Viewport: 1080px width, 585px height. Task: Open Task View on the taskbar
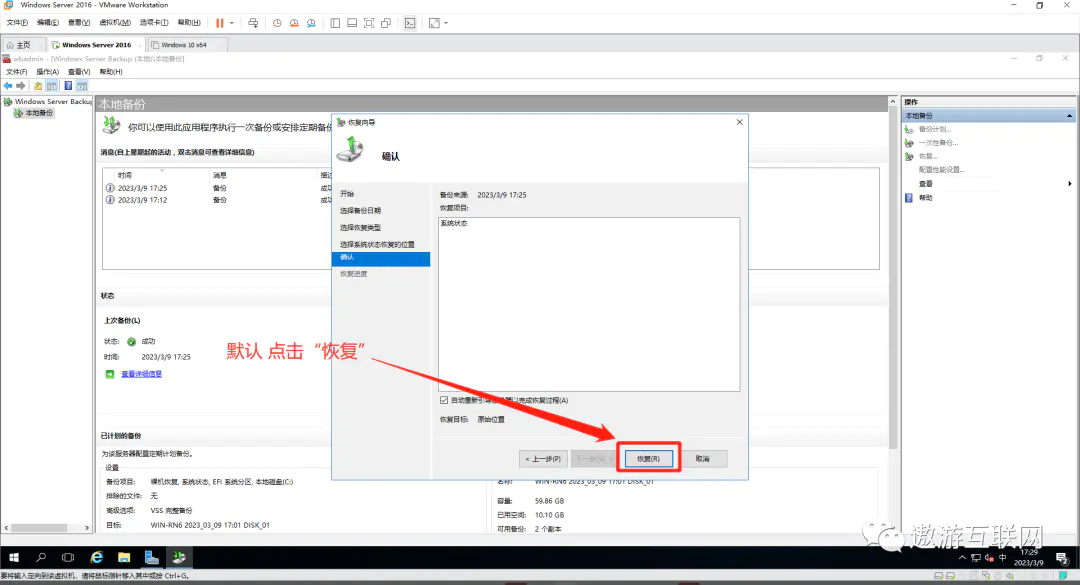tap(68, 557)
